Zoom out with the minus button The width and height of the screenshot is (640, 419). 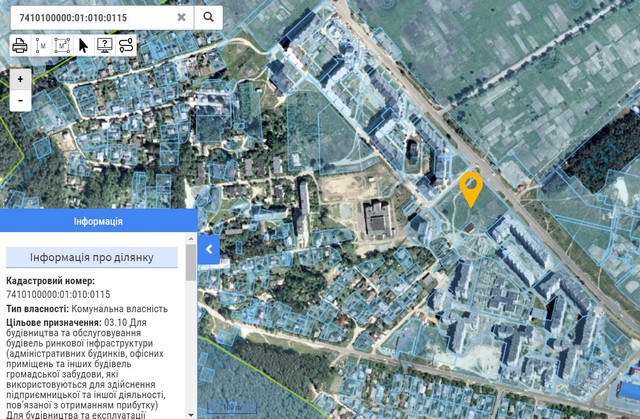tap(20, 100)
